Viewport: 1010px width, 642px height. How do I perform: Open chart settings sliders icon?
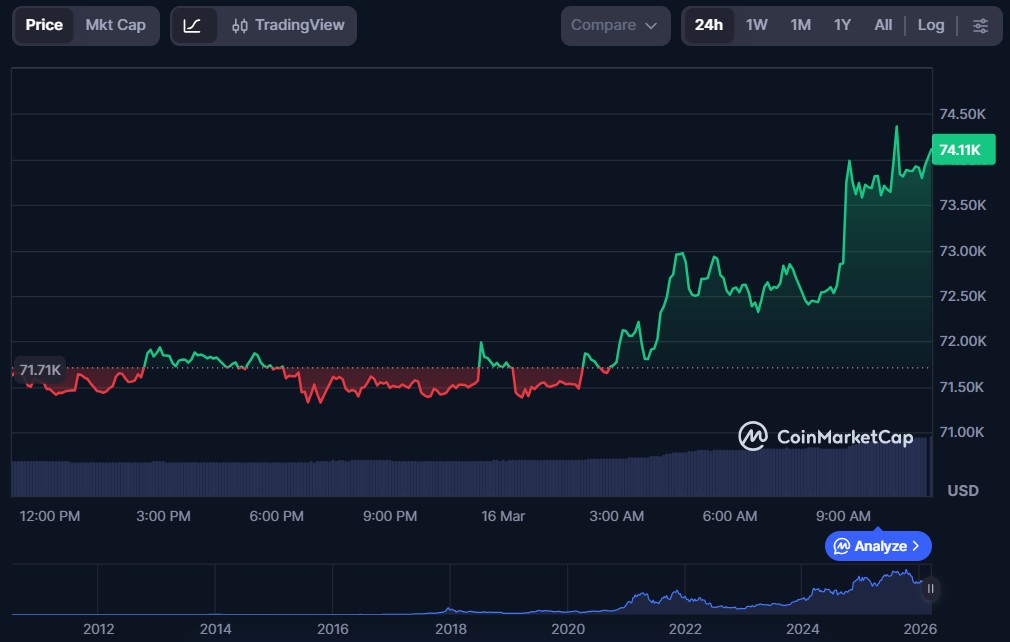point(980,26)
